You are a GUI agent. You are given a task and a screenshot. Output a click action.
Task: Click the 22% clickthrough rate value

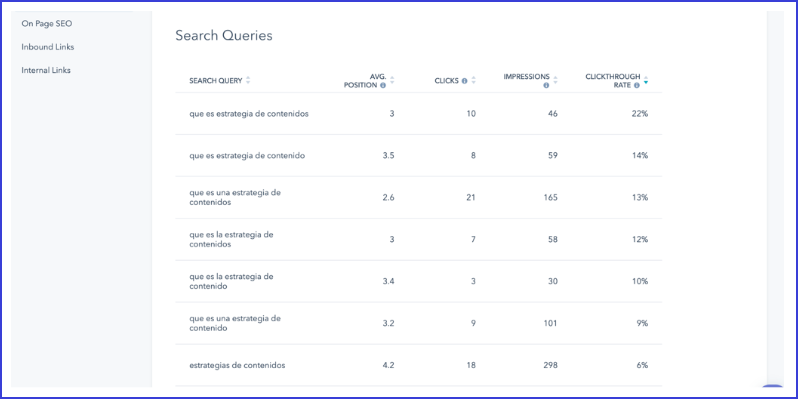[x=640, y=114]
